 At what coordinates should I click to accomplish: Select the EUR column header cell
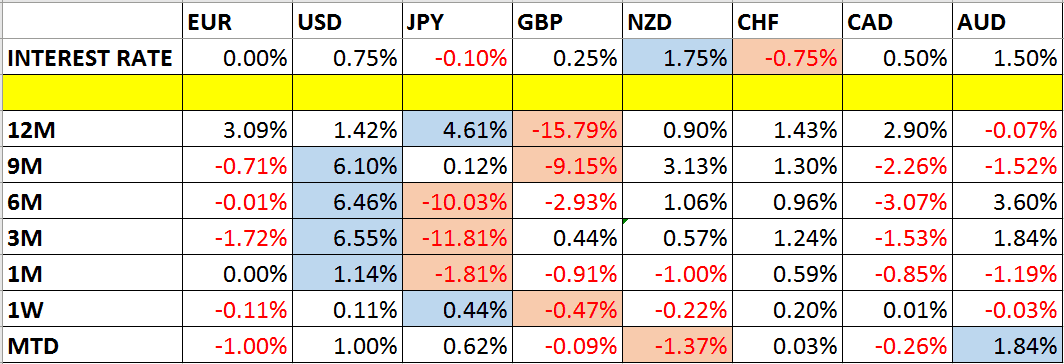(238, 23)
